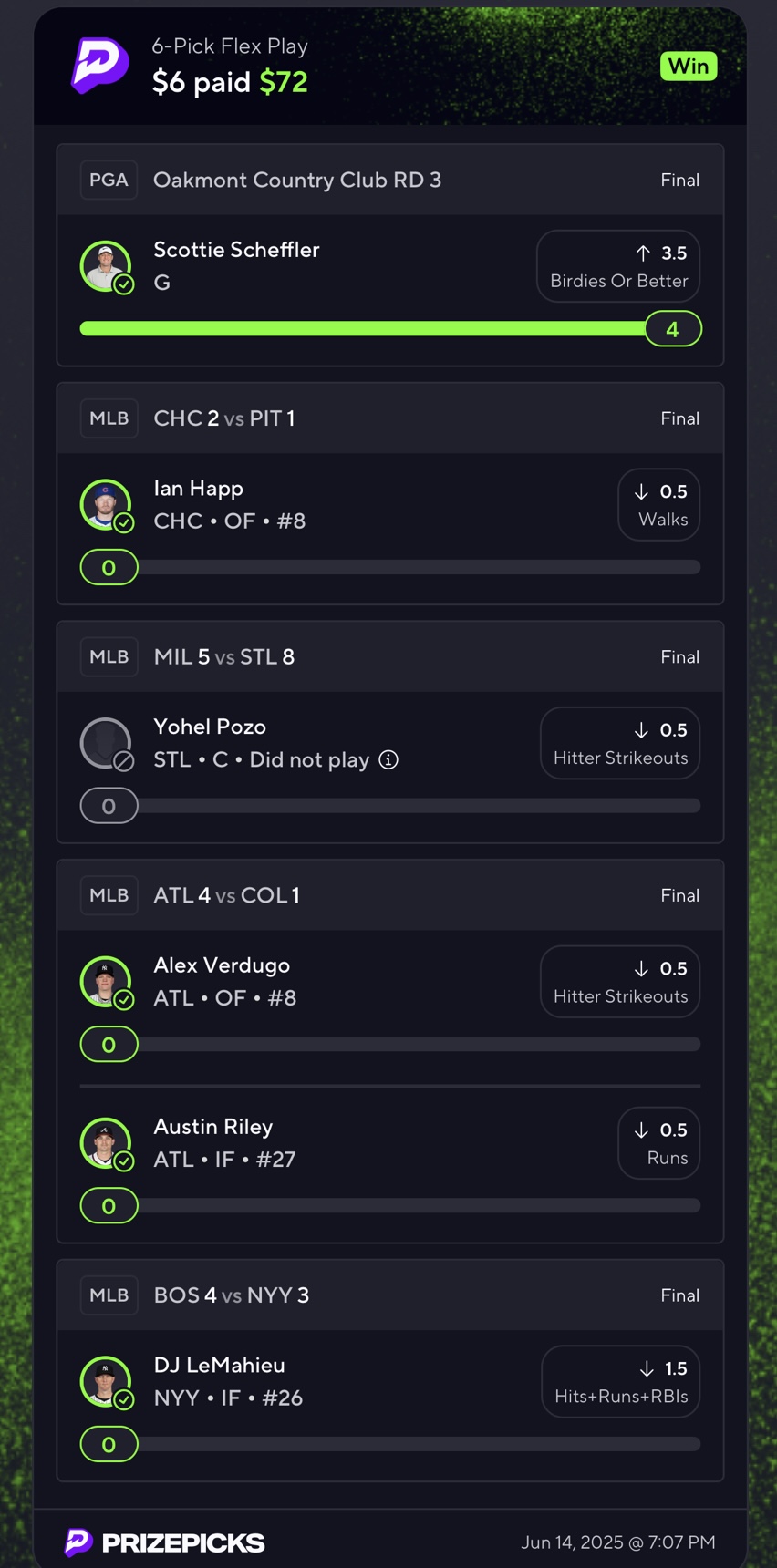777x1568 pixels.
Task: Open Yohel Pozo's Hitter Strikeouts pick box
Action: (620, 744)
